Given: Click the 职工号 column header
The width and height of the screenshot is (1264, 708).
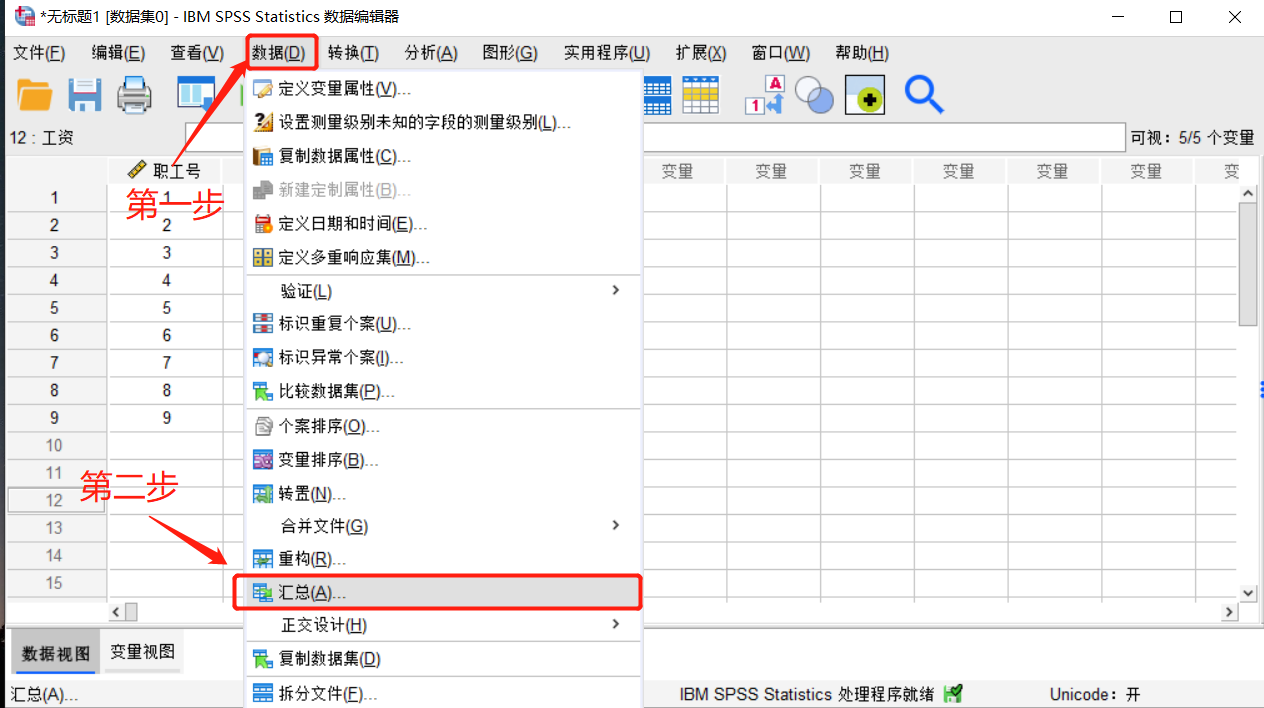Looking at the screenshot, I should click(166, 171).
